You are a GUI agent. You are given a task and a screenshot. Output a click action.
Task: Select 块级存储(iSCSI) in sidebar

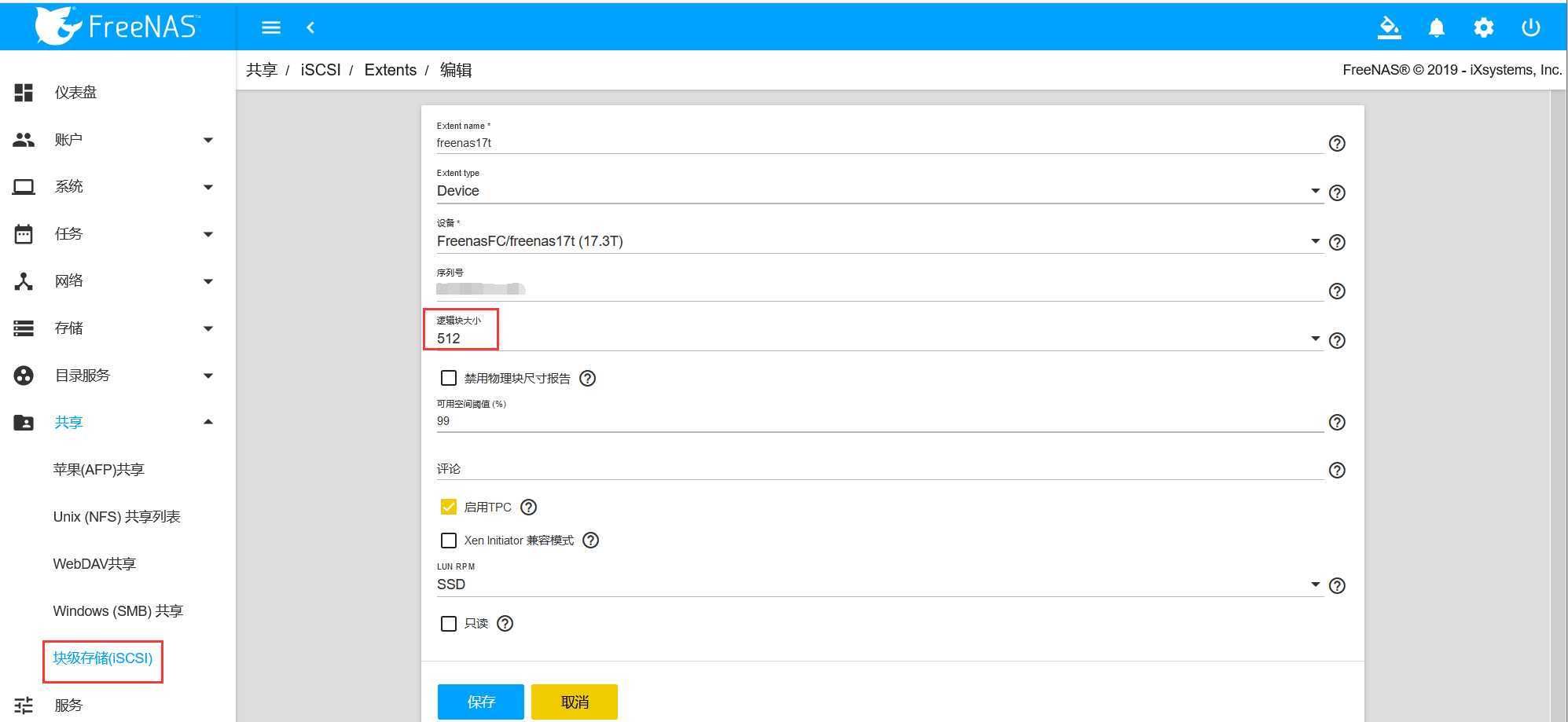pyautogui.click(x=103, y=658)
